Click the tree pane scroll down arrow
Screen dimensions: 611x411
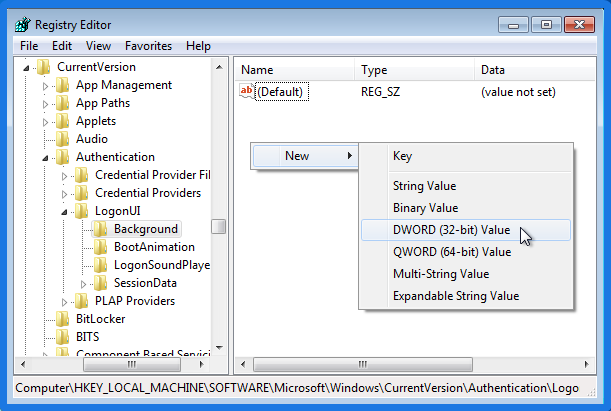(219, 347)
